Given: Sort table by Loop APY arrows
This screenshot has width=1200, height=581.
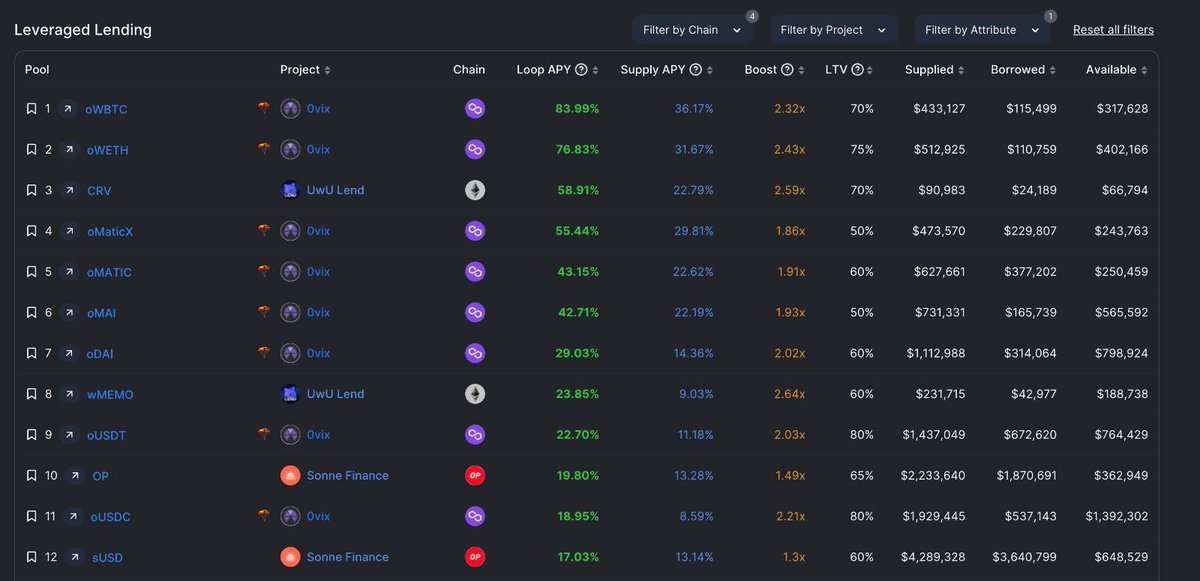Looking at the screenshot, I should [x=596, y=70].
